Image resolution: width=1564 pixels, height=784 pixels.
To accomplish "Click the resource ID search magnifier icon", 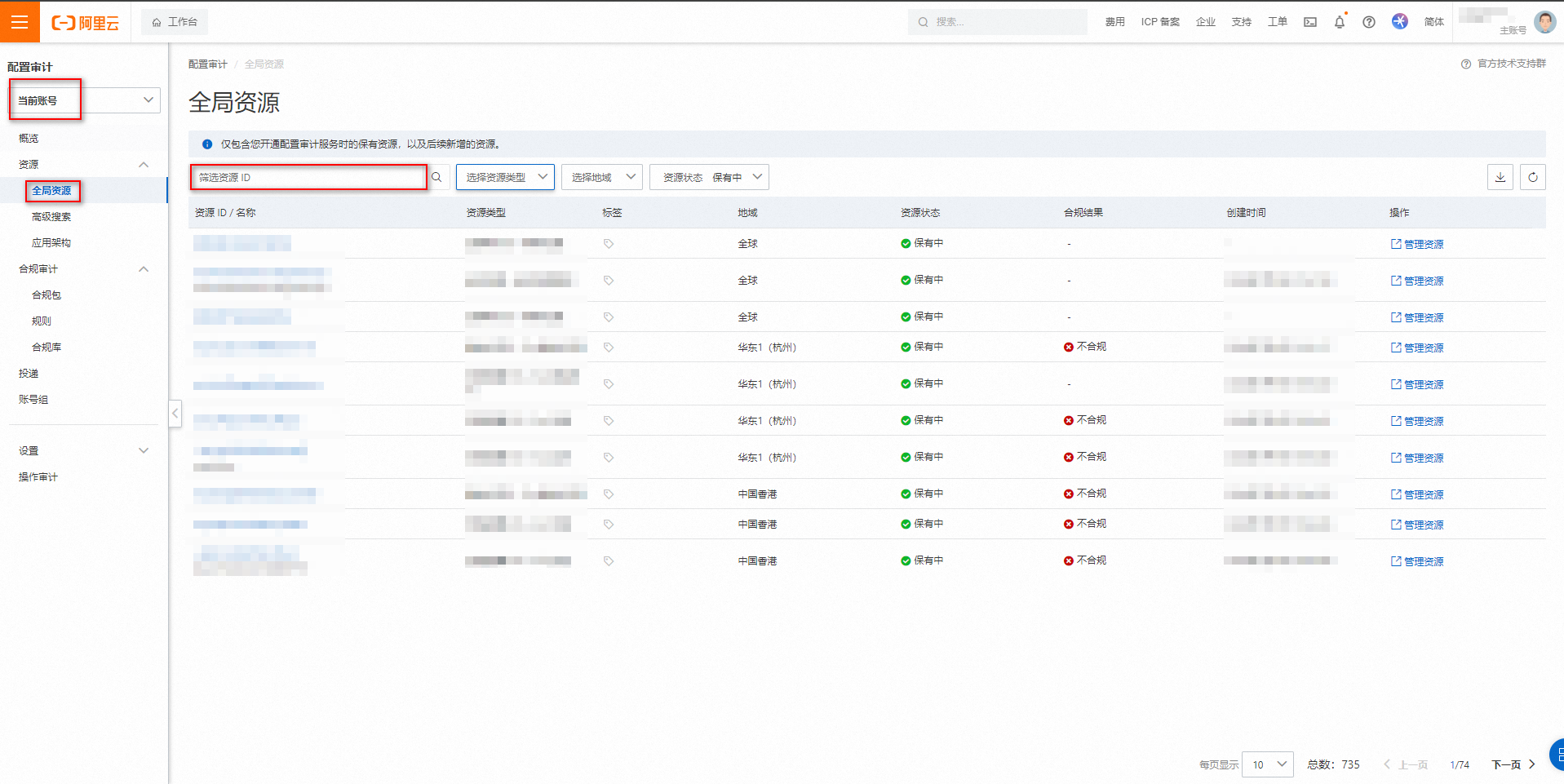I will pyautogui.click(x=436, y=177).
